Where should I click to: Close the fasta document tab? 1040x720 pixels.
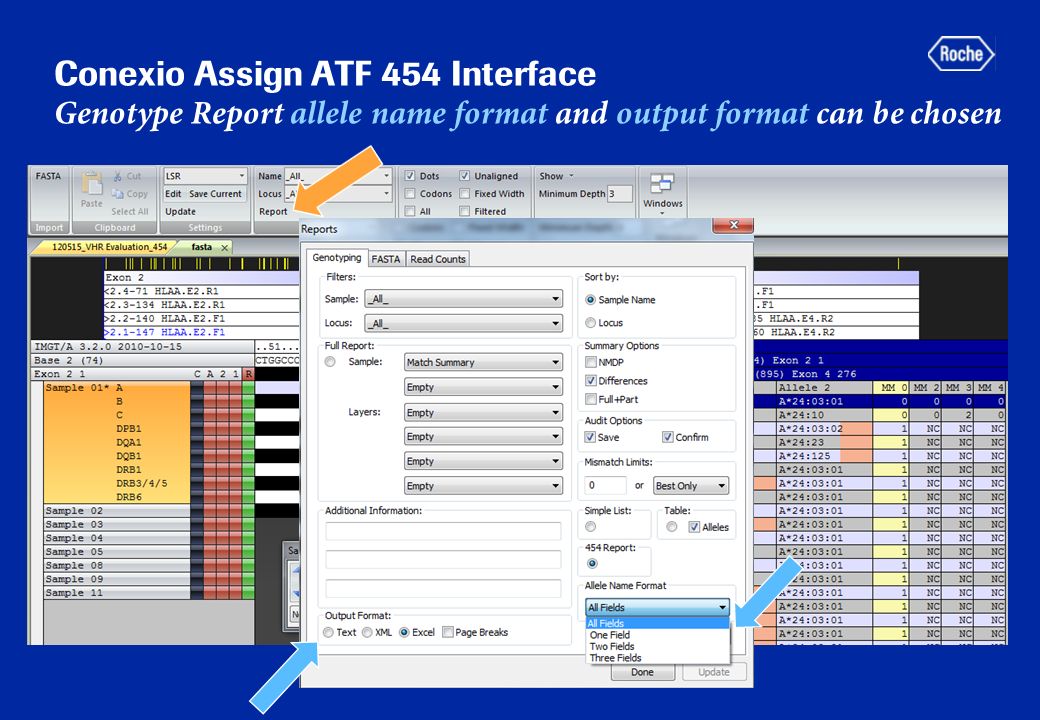tap(225, 247)
